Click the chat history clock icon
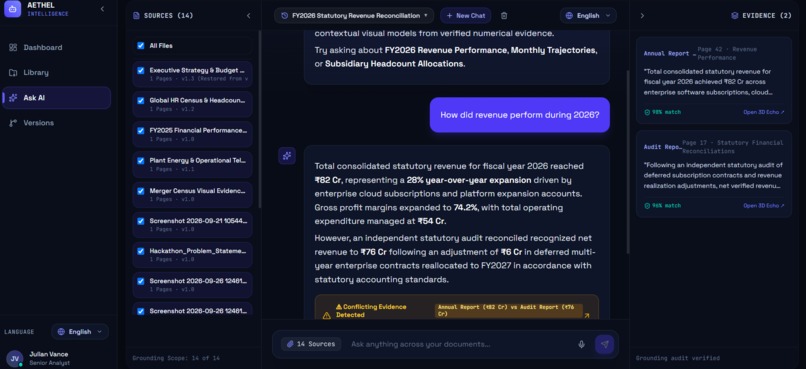The width and height of the screenshot is (806, 369). click(284, 15)
